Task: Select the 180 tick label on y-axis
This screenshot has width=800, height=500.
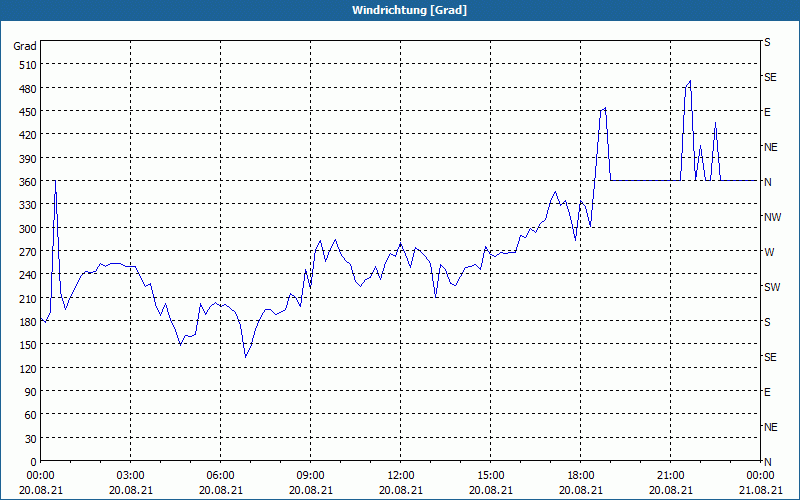Action: tap(25, 321)
